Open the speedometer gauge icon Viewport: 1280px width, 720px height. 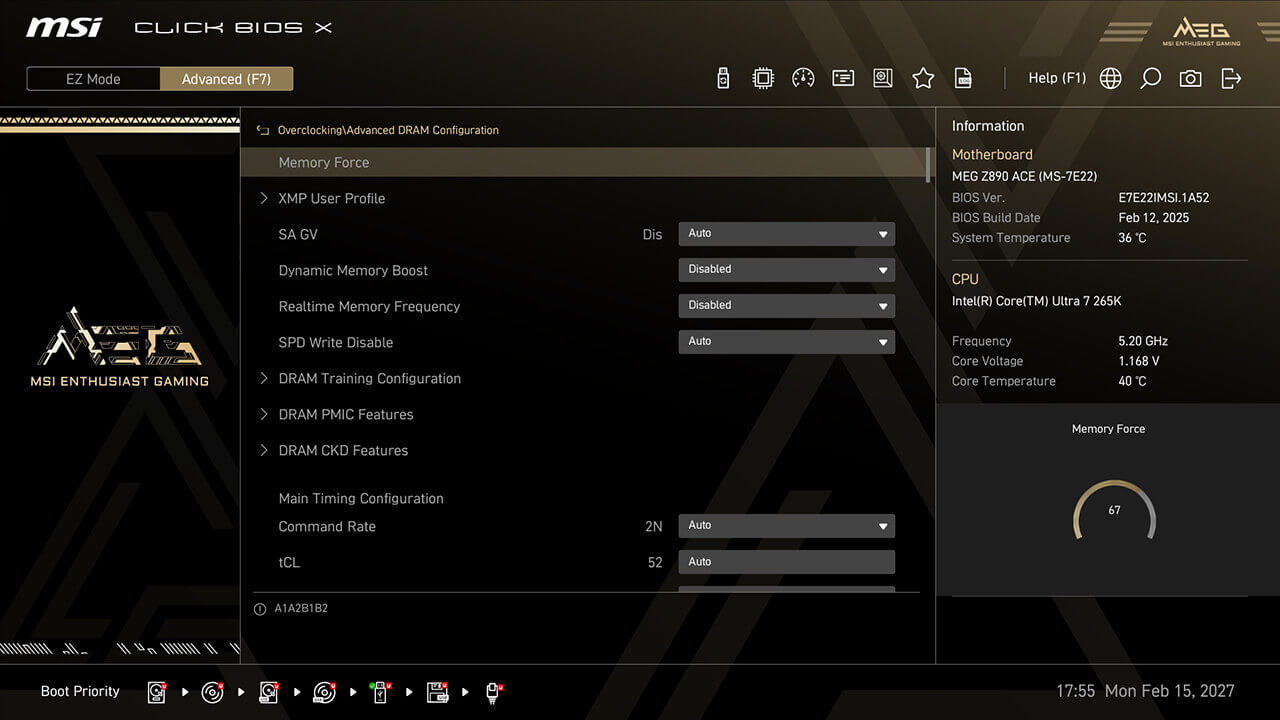point(803,78)
